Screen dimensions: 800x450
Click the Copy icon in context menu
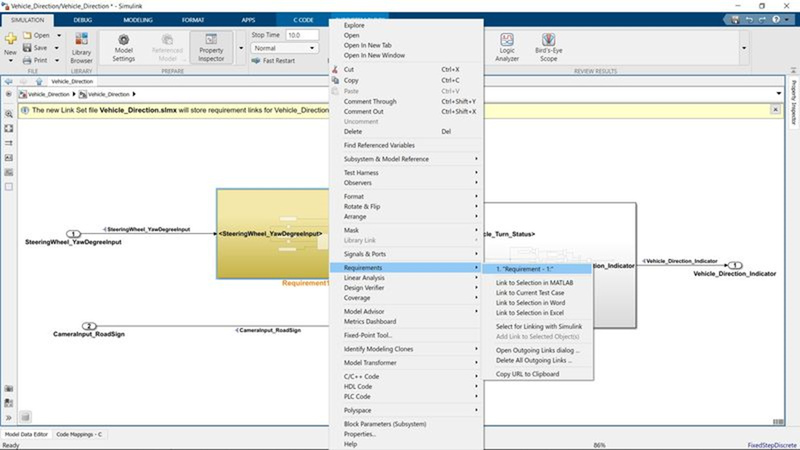335,80
